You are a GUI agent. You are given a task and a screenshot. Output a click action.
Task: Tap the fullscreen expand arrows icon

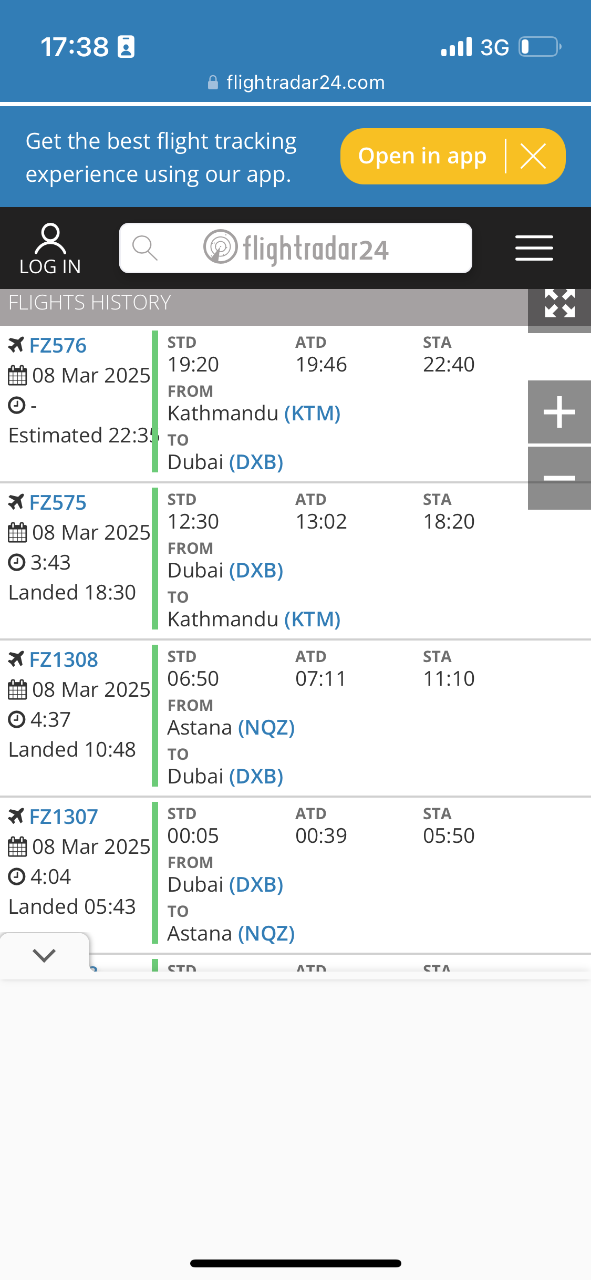point(560,304)
